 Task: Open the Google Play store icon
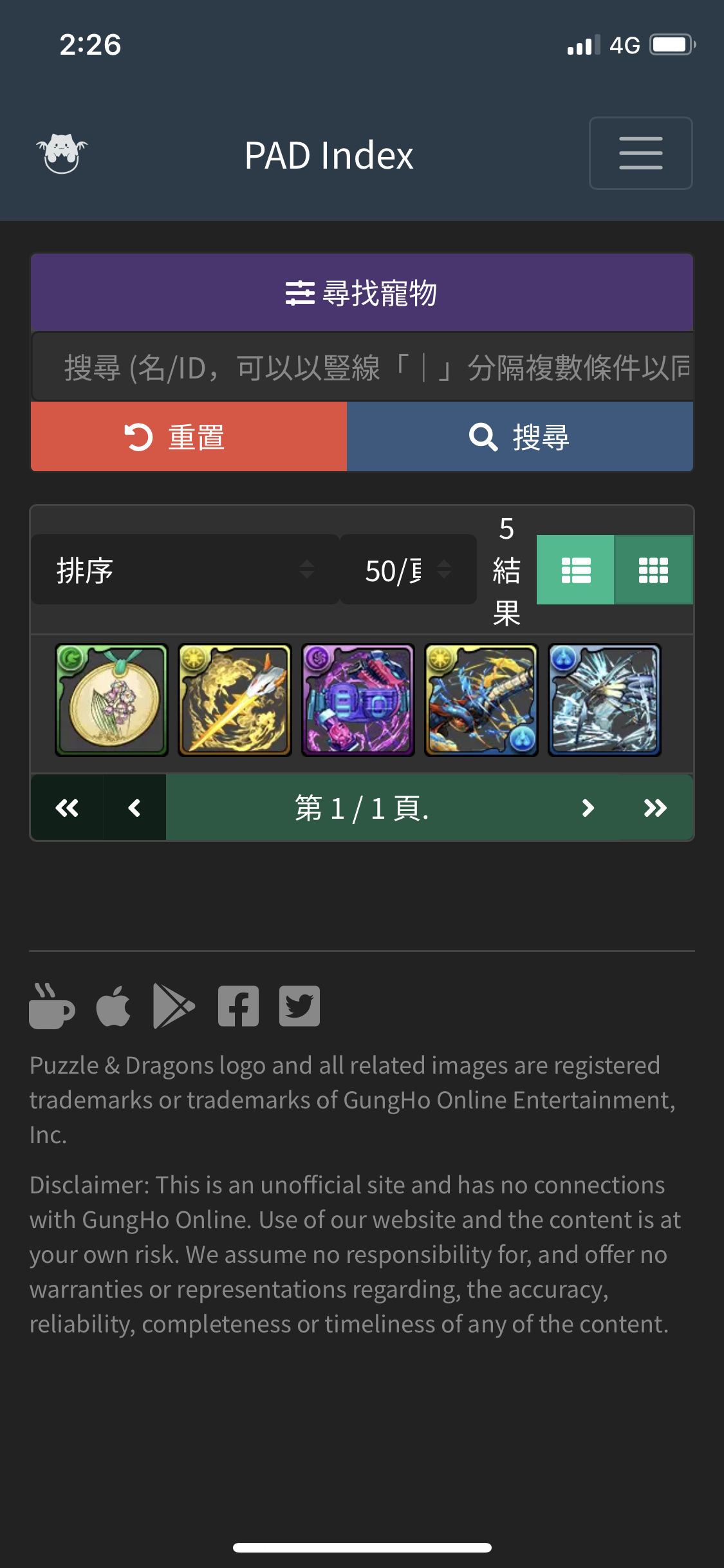pos(174,1006)
